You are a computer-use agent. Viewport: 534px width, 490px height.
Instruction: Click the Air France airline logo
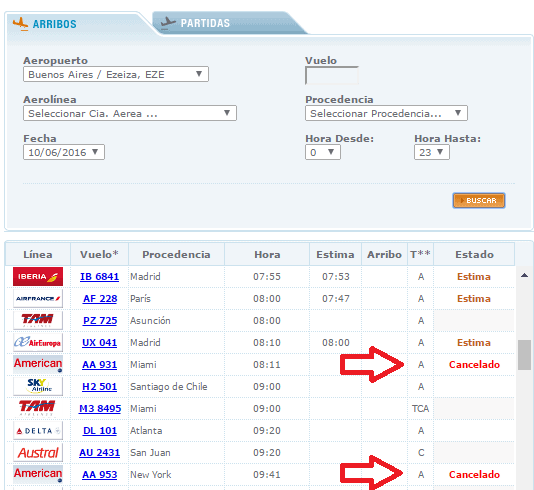pyautogui.click(x=38, y=299)
